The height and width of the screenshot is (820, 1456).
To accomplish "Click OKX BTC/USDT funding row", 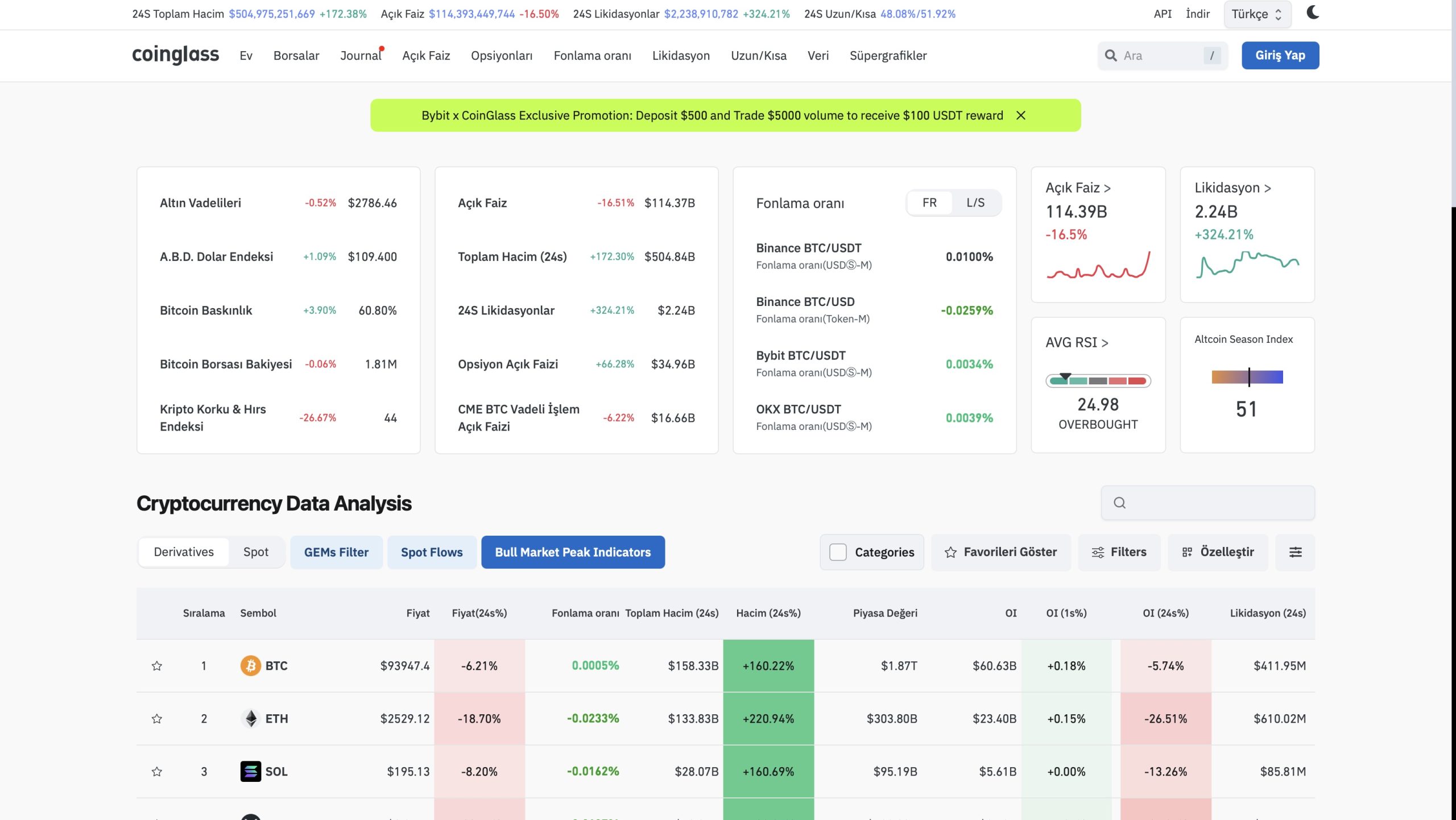I will (874, 417).
